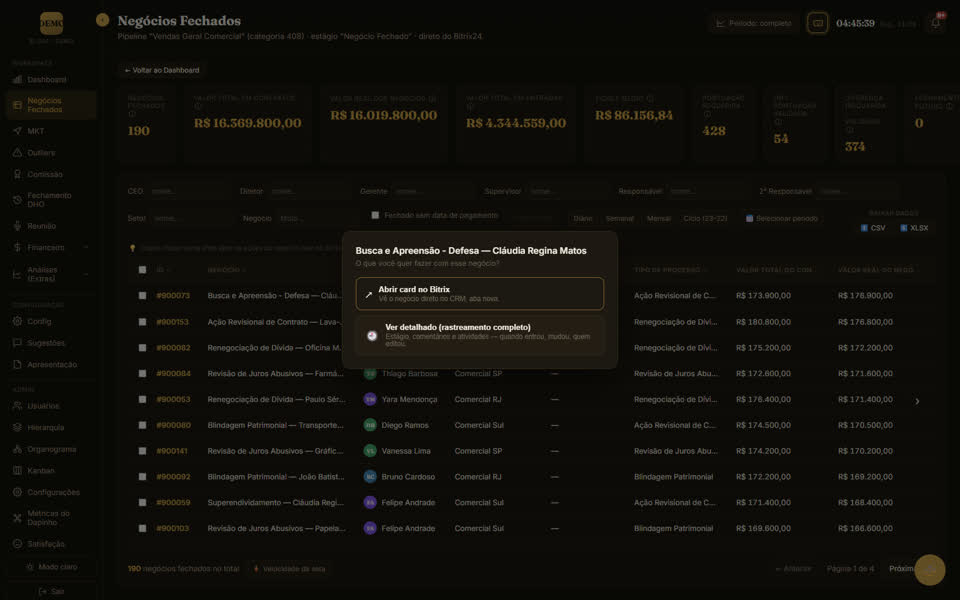This screenshot has width=960, height=600.
Task: Click the clock icon on Ver detalhado option
Action: 372,336
